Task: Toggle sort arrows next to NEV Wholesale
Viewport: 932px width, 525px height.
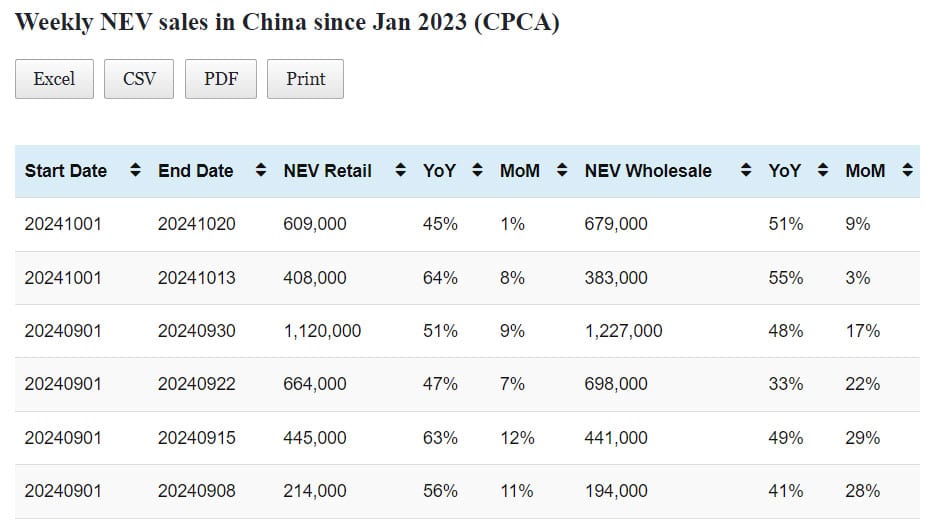Action: [x=745, y=171]
